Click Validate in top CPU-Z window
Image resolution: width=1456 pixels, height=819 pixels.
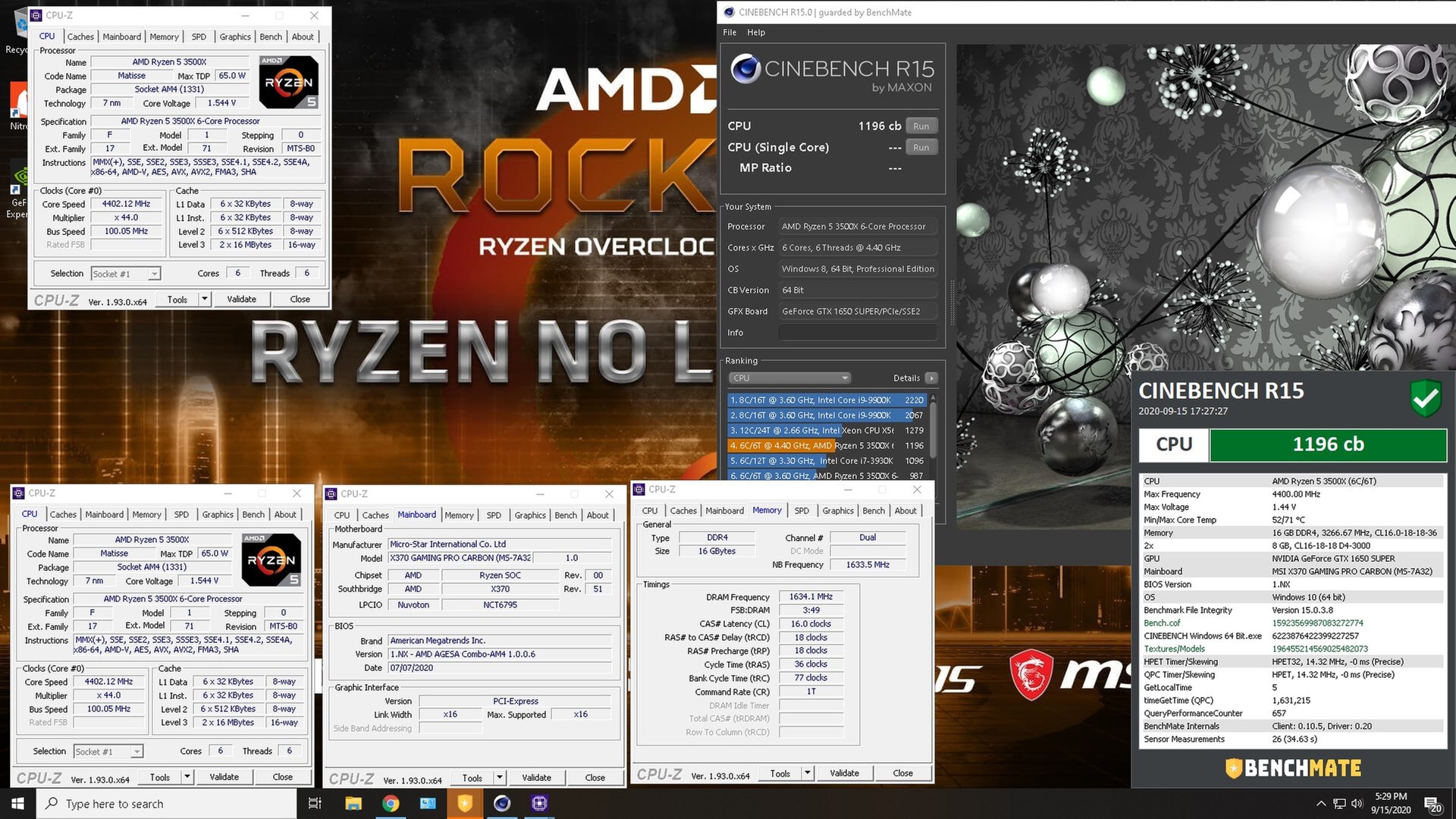pyautogui.click(x=241, y=299)
